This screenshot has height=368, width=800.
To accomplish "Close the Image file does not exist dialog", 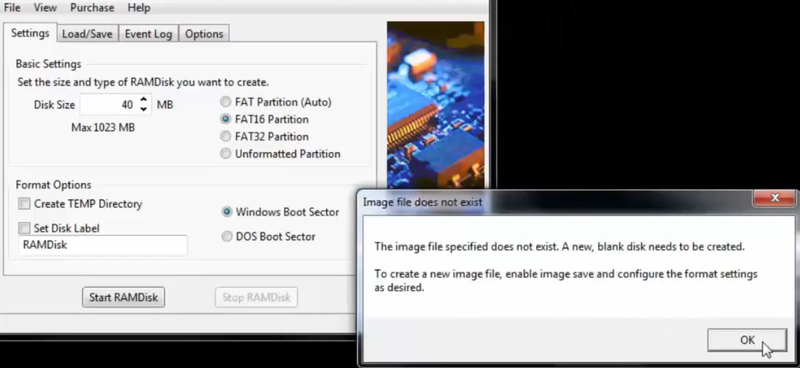I will [x=774, y=198].
